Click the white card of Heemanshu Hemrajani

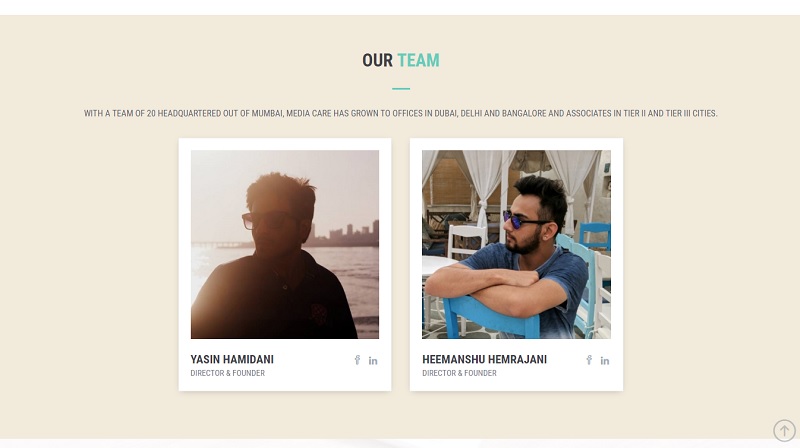pyautogui.click(x=516, y=264)
